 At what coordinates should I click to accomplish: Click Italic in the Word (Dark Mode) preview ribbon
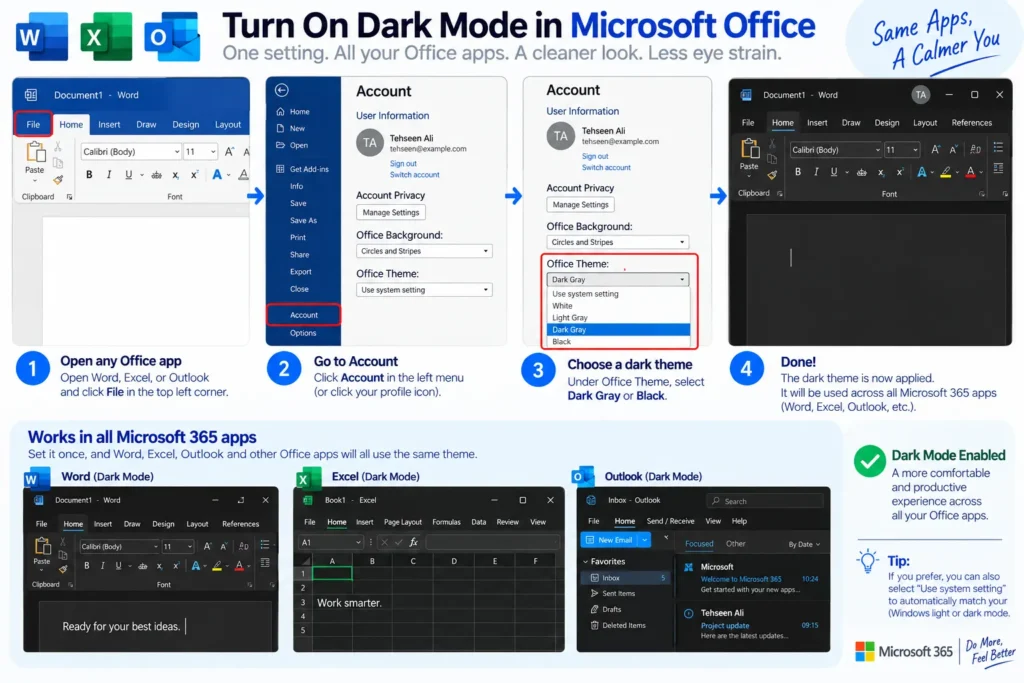point(103,565)
